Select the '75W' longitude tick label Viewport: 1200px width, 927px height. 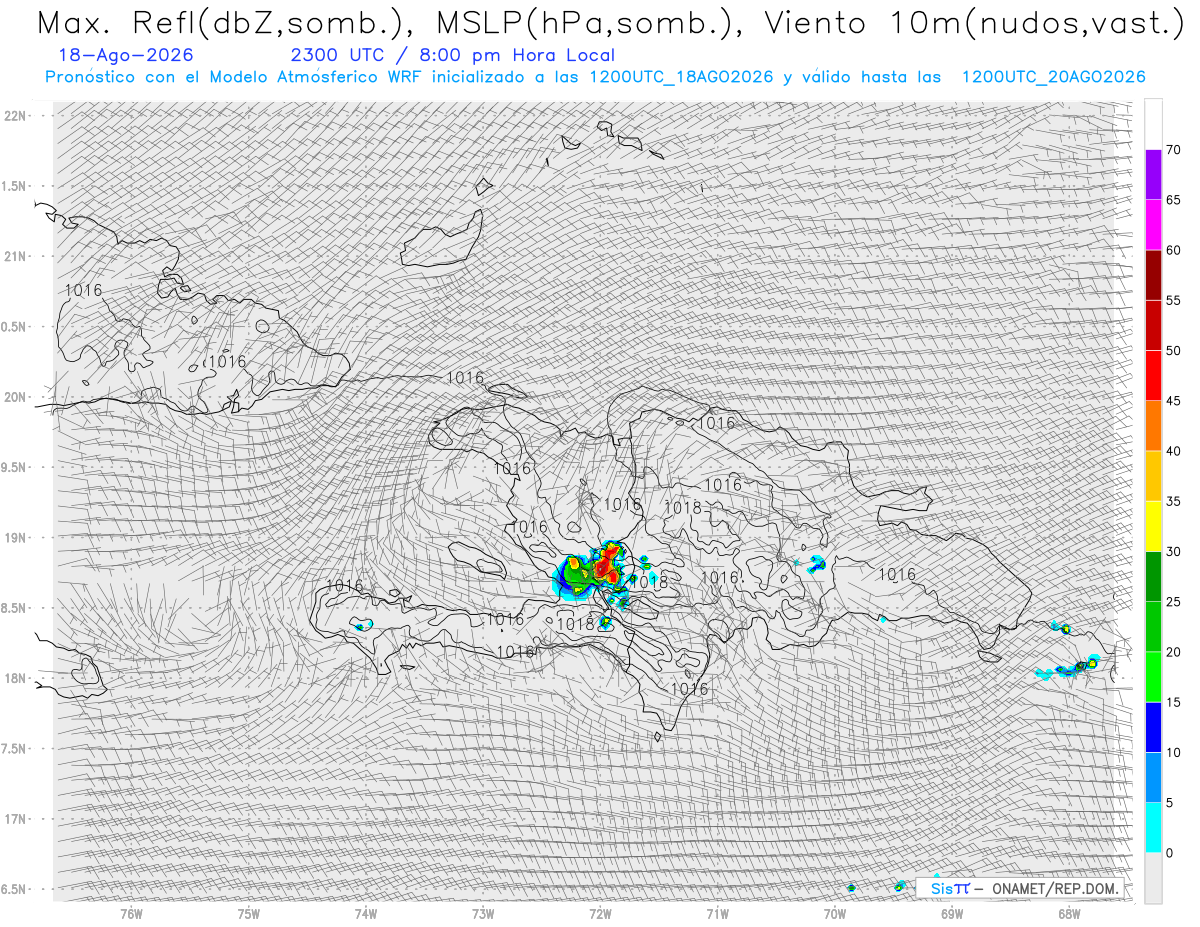coord(248,913)
